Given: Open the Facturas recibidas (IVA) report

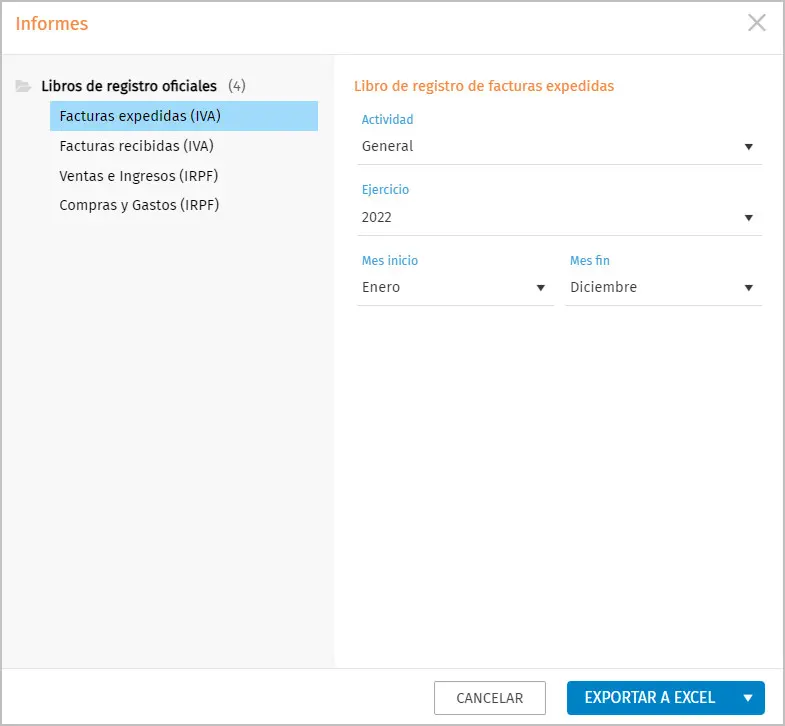Looking at the screenshot, I should [137, 146].
